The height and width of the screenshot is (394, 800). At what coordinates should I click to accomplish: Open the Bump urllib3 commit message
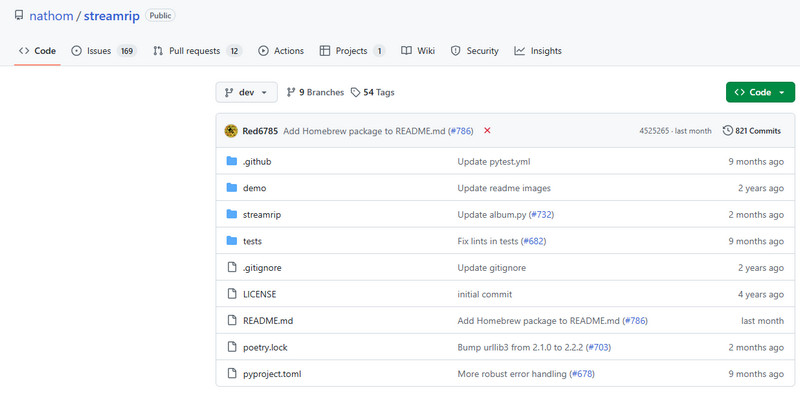(520, 348)
